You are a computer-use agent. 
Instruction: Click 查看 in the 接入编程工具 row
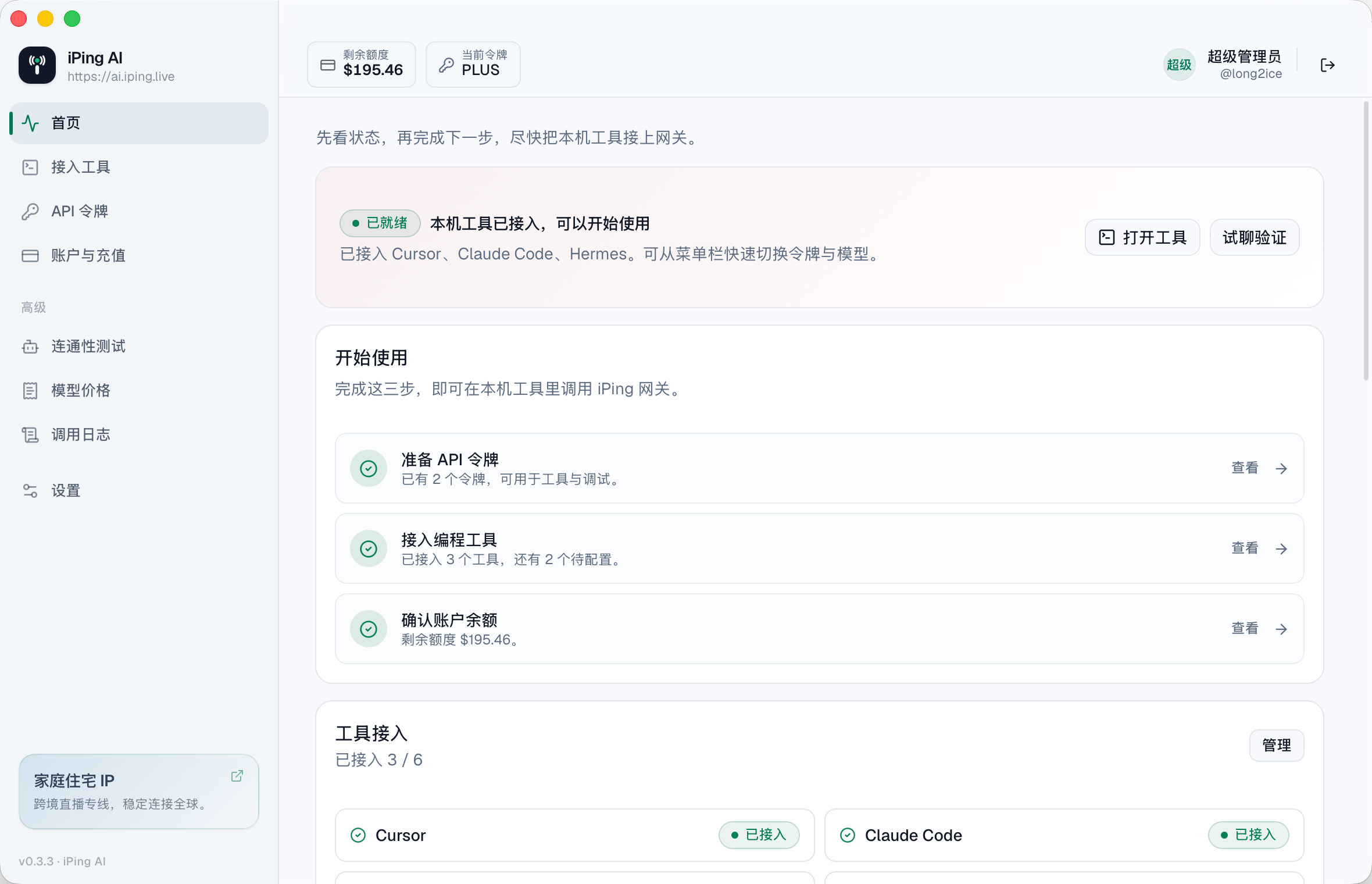pyautogui.click(x=1245, y=548)
